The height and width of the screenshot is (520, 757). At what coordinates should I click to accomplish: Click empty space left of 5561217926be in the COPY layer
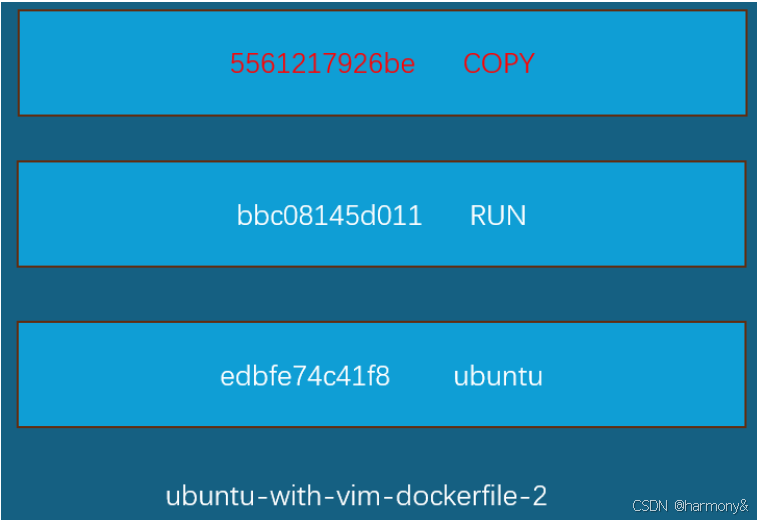[125, 64]
